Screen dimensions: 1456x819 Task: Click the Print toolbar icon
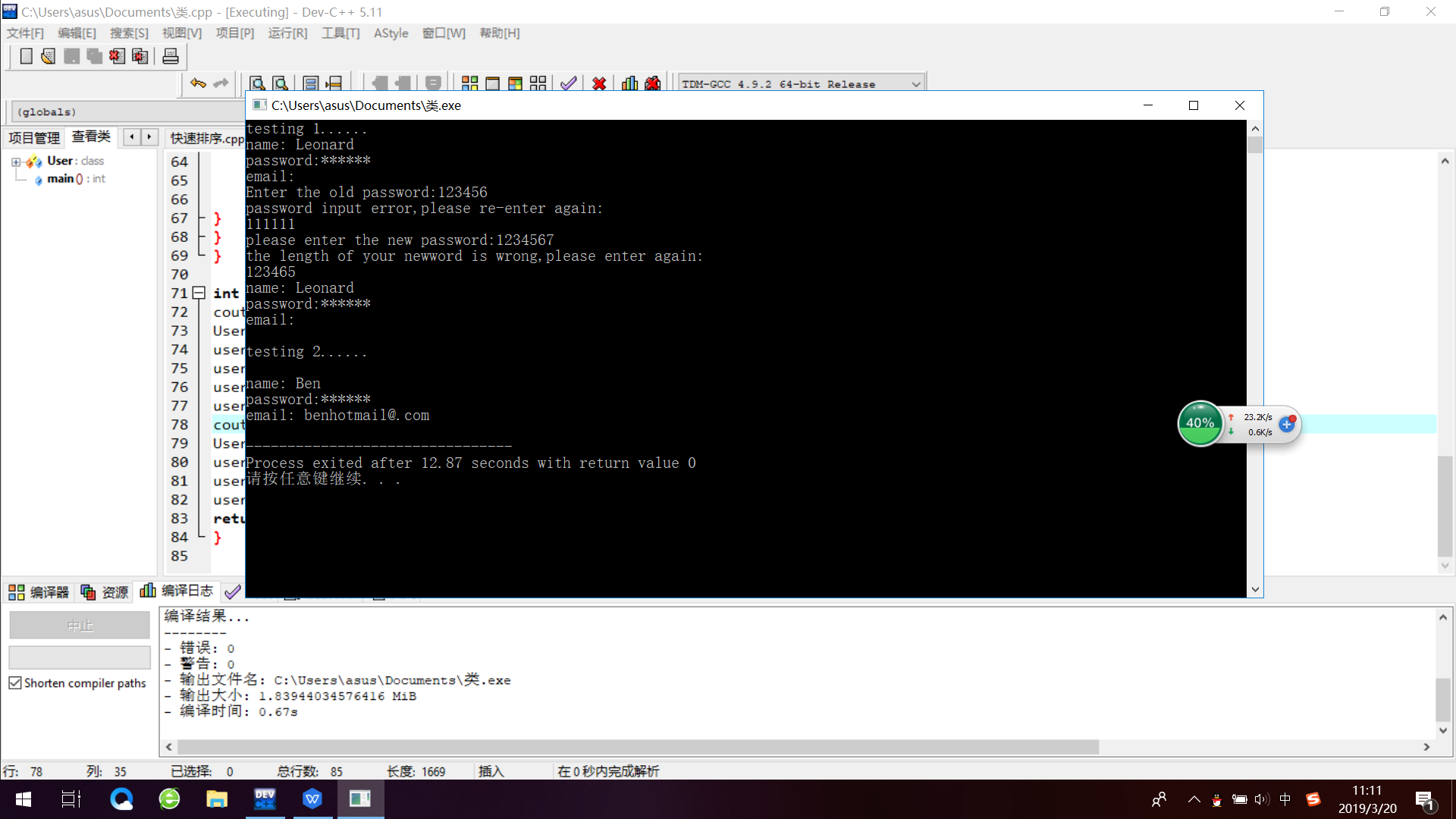pos(171,56)
